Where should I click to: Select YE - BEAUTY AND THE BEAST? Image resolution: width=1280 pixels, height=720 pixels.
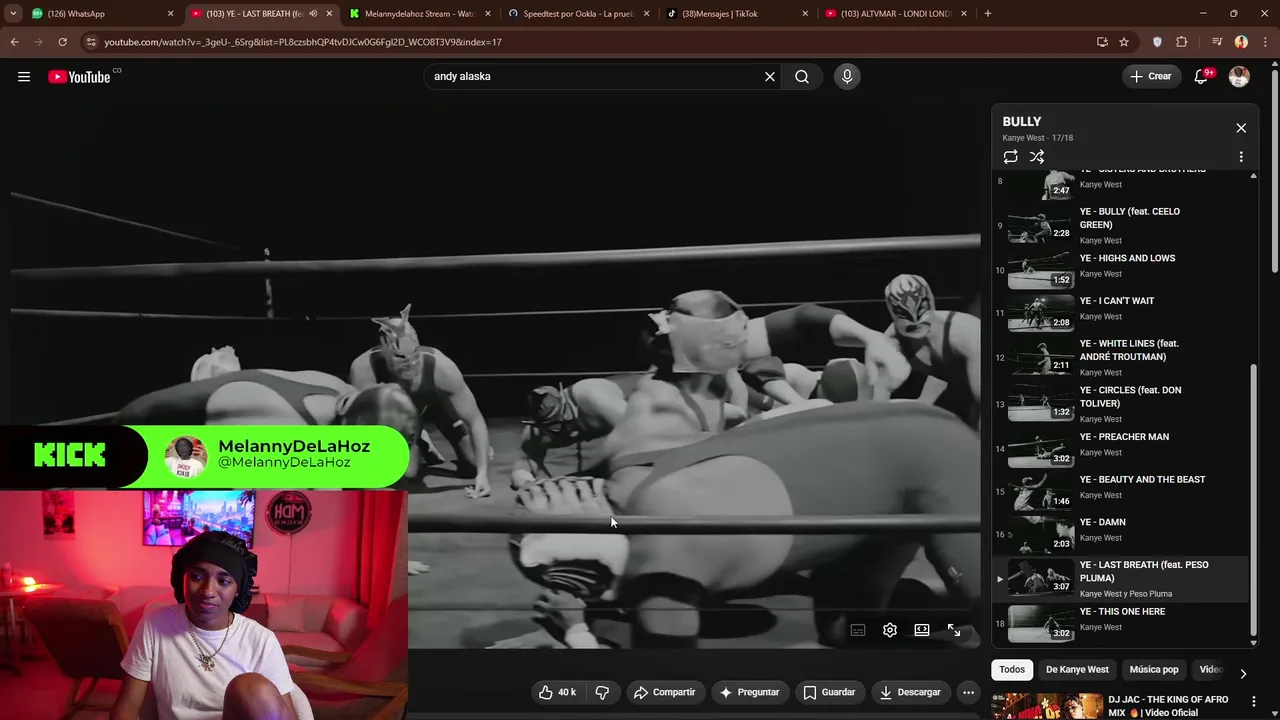click(x=1120, y=491)
